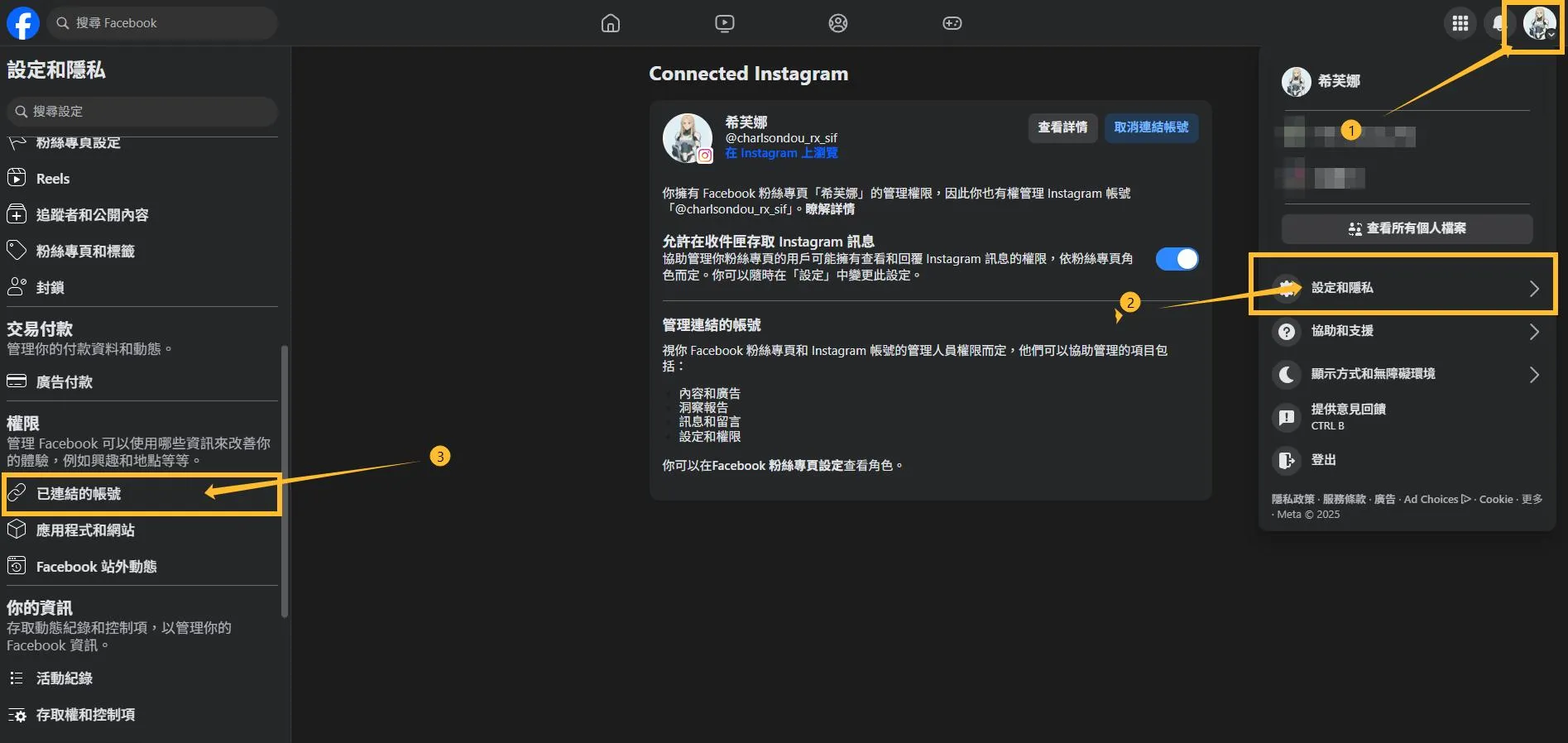Toggle Instagram inbox message access switch
Screen dimensions: 1568x743
[1177, 259]
